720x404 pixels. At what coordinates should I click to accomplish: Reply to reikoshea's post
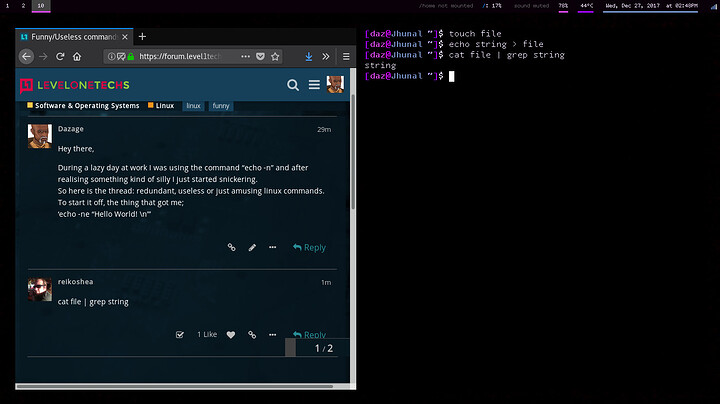tap(309, 335)
